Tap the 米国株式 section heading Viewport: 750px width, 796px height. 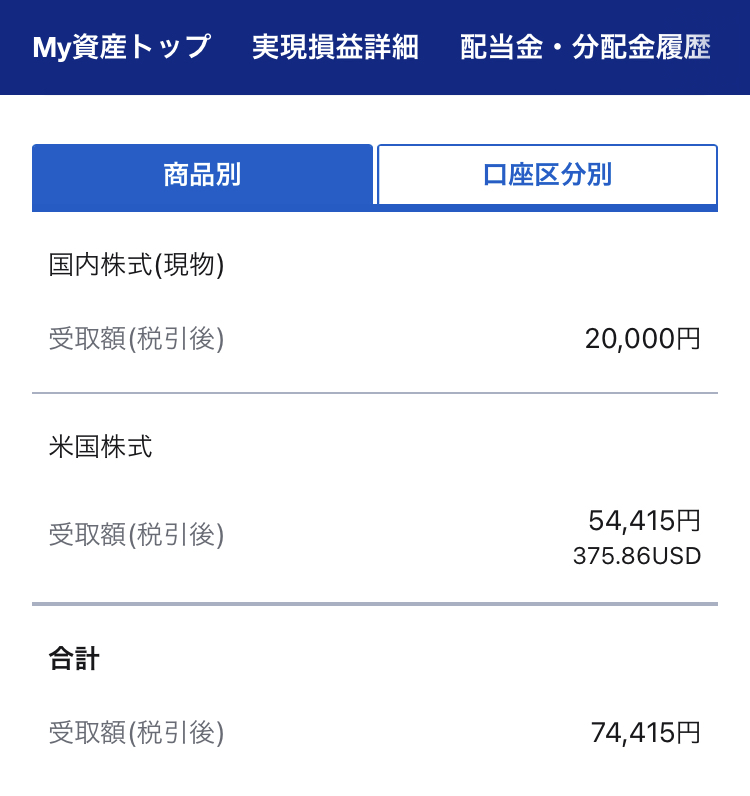pyautogui.click(x=100, y=446)
